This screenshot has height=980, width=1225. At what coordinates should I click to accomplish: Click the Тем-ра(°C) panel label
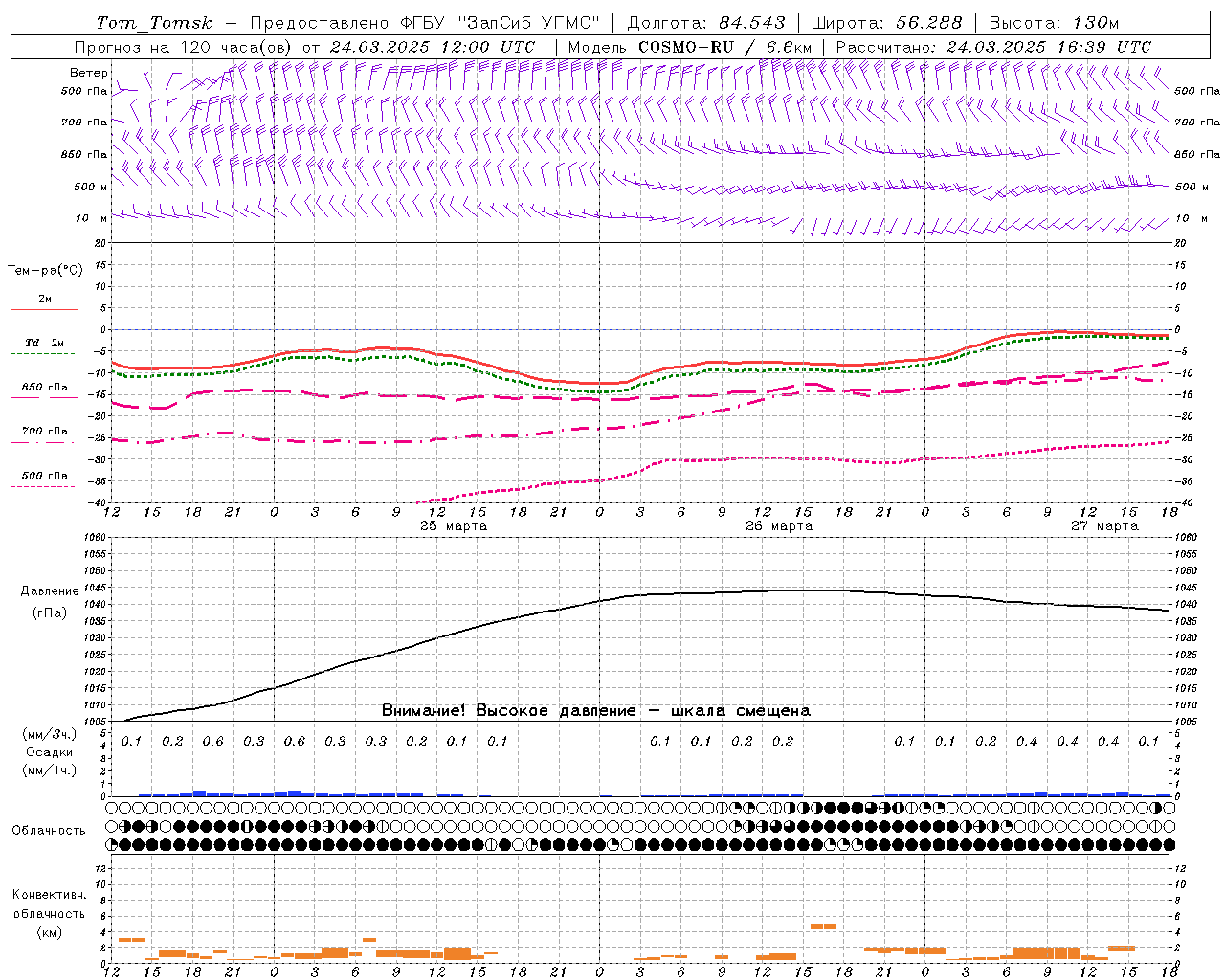45,271
